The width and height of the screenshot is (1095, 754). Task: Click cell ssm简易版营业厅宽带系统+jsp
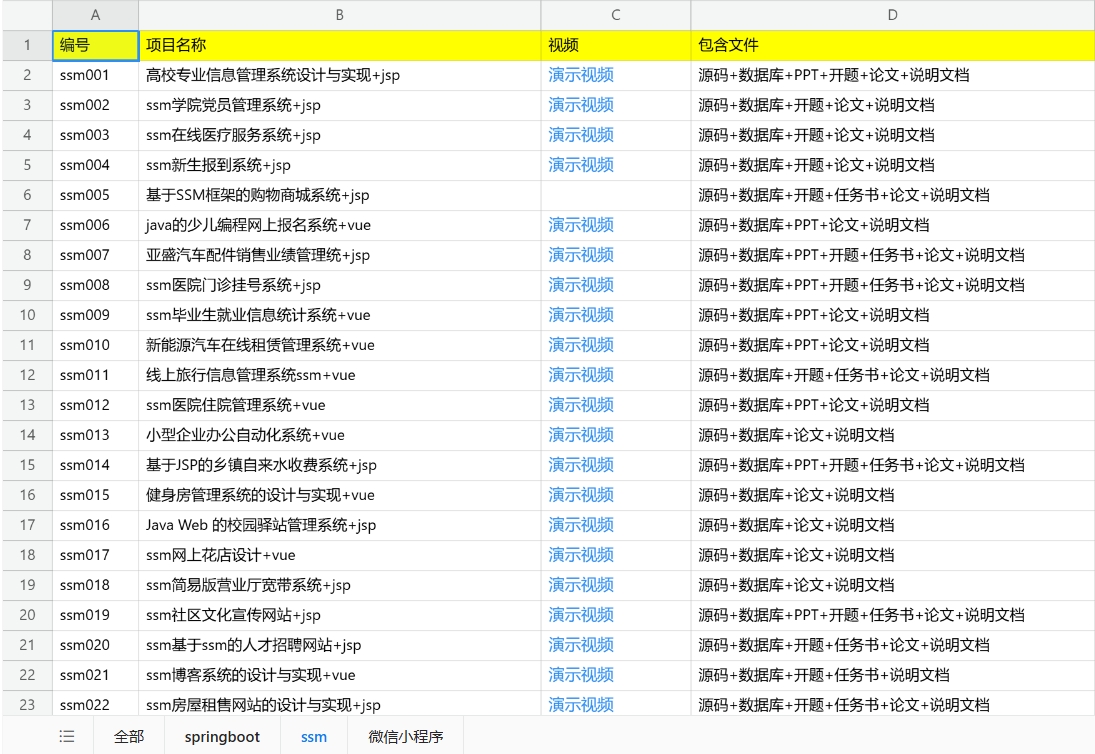pos(339,586)
